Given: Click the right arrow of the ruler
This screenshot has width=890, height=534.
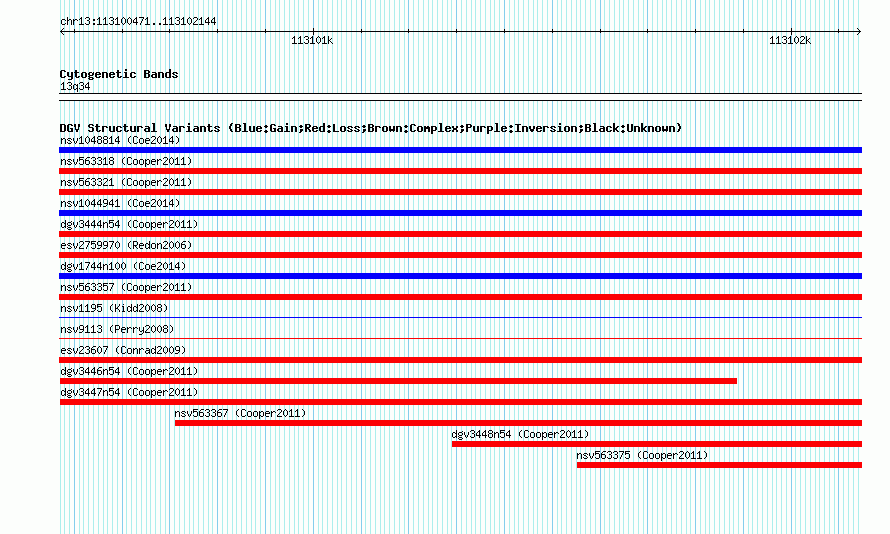Looking at the screenshot, I should tap(858, 32).
